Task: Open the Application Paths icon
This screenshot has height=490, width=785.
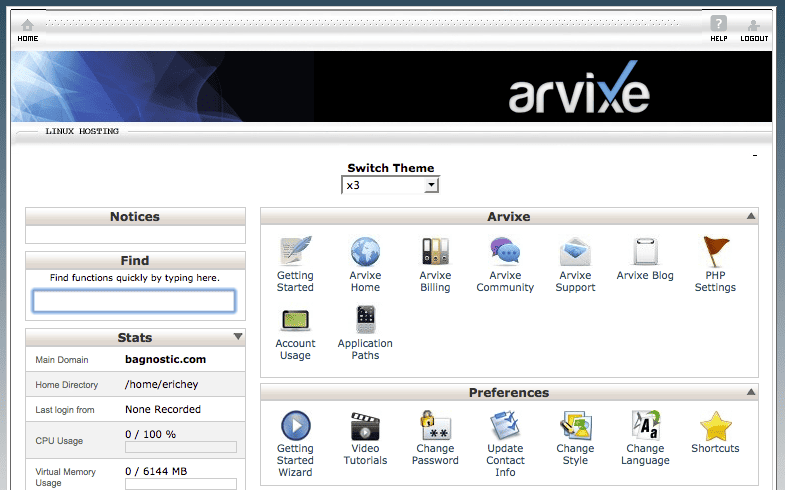Action: click(365, 321)
